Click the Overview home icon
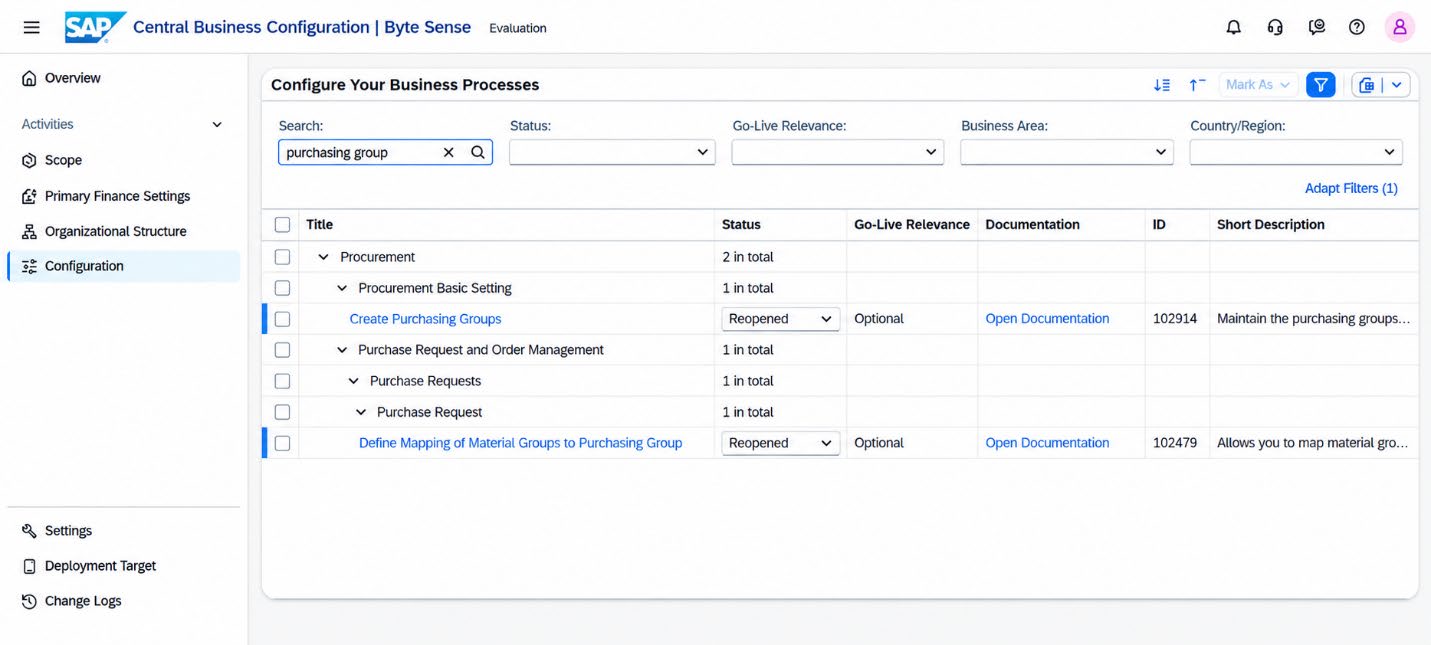Viewport: 1431px width, 645px height. 29,78
